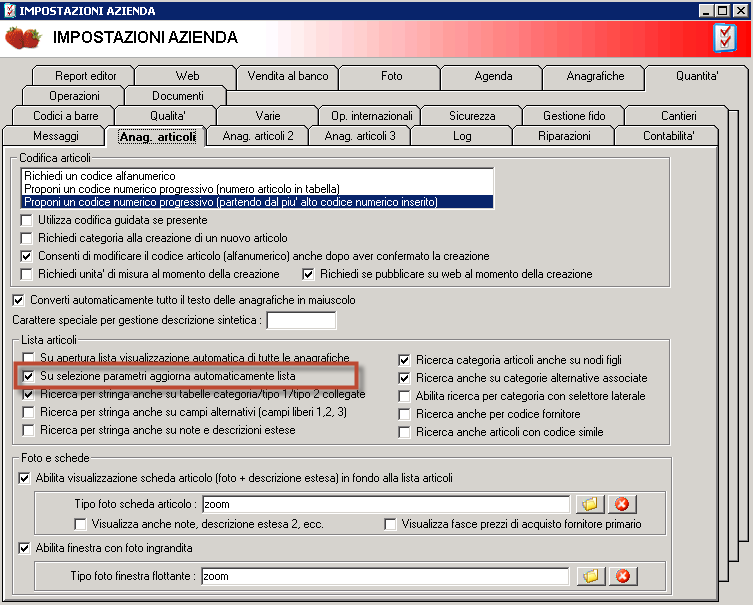
Task: Click 'Tipo foto scheda articolo' text field
Action: 386,504
